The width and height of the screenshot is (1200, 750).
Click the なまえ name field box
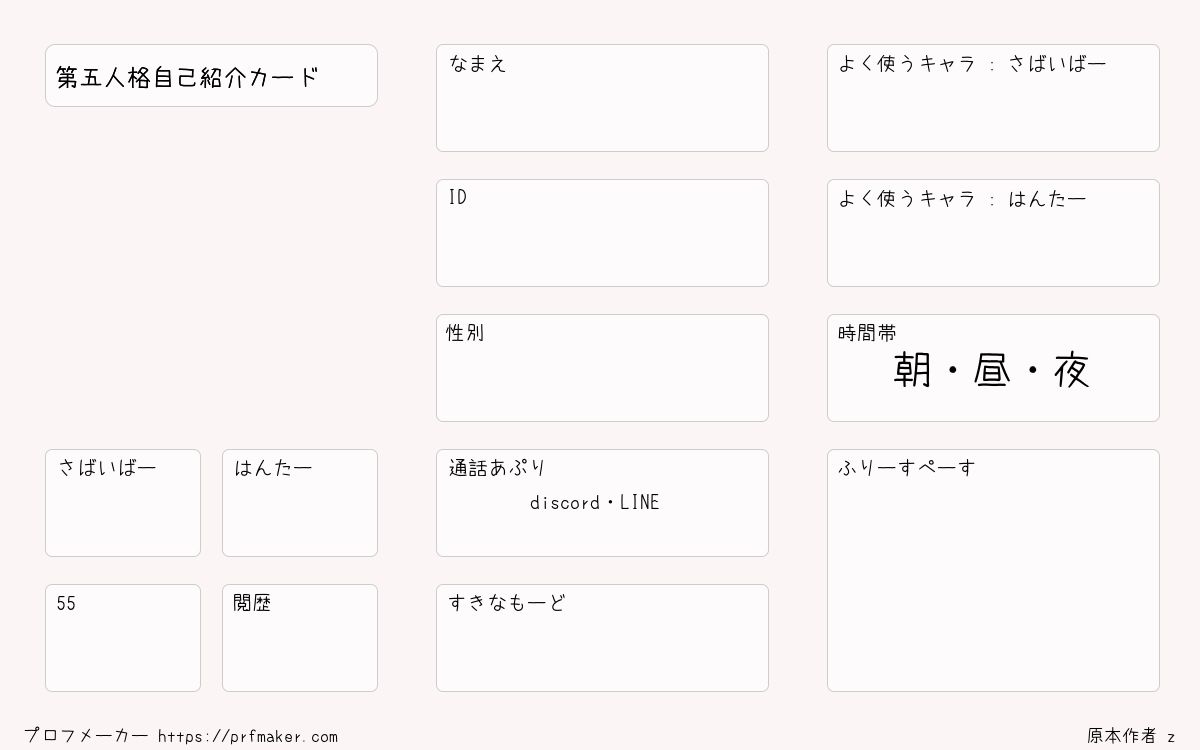[602, 98]
